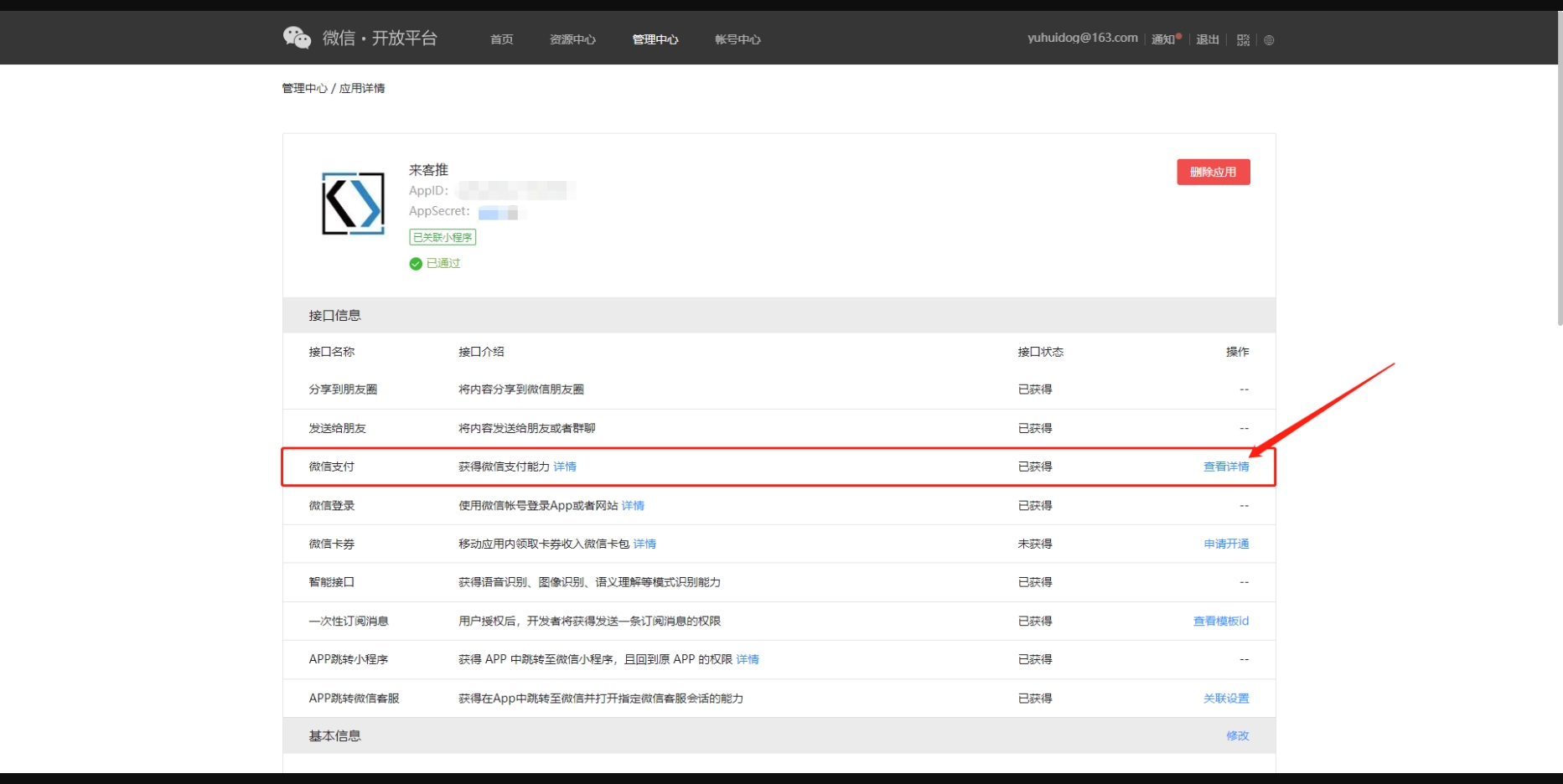Open 详情 link in 微信登录 description
1563x784 pixels.
633,505
